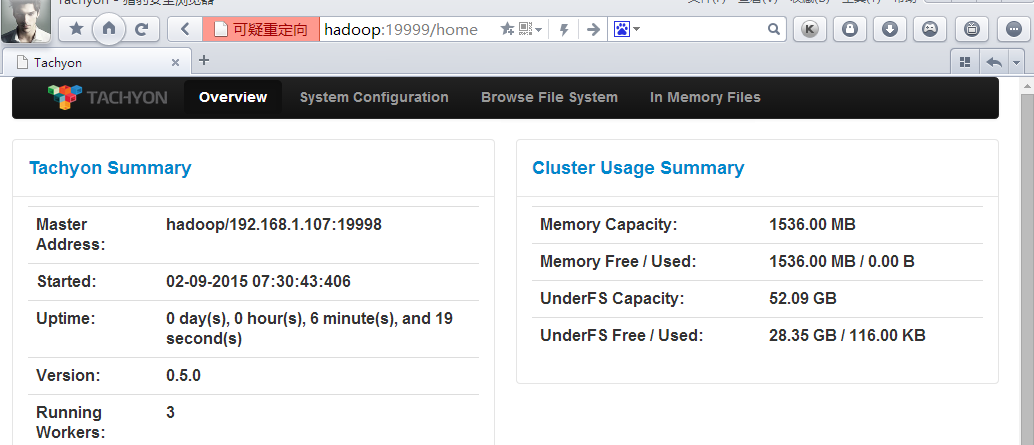Viewport: 1034px width, 445px height.
Task: Click Memory Capacity value 1536.00 MB
Action: [812, 225]
